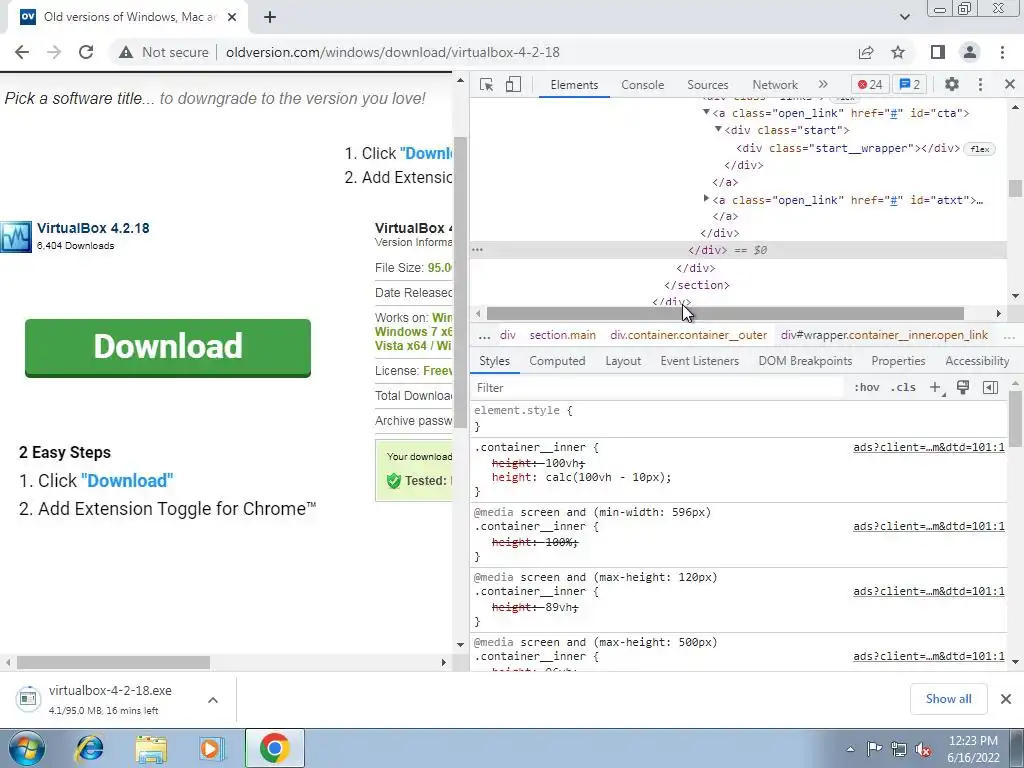Collapse the div class start node
1024x768 pixels.
(x=718, y=129)
